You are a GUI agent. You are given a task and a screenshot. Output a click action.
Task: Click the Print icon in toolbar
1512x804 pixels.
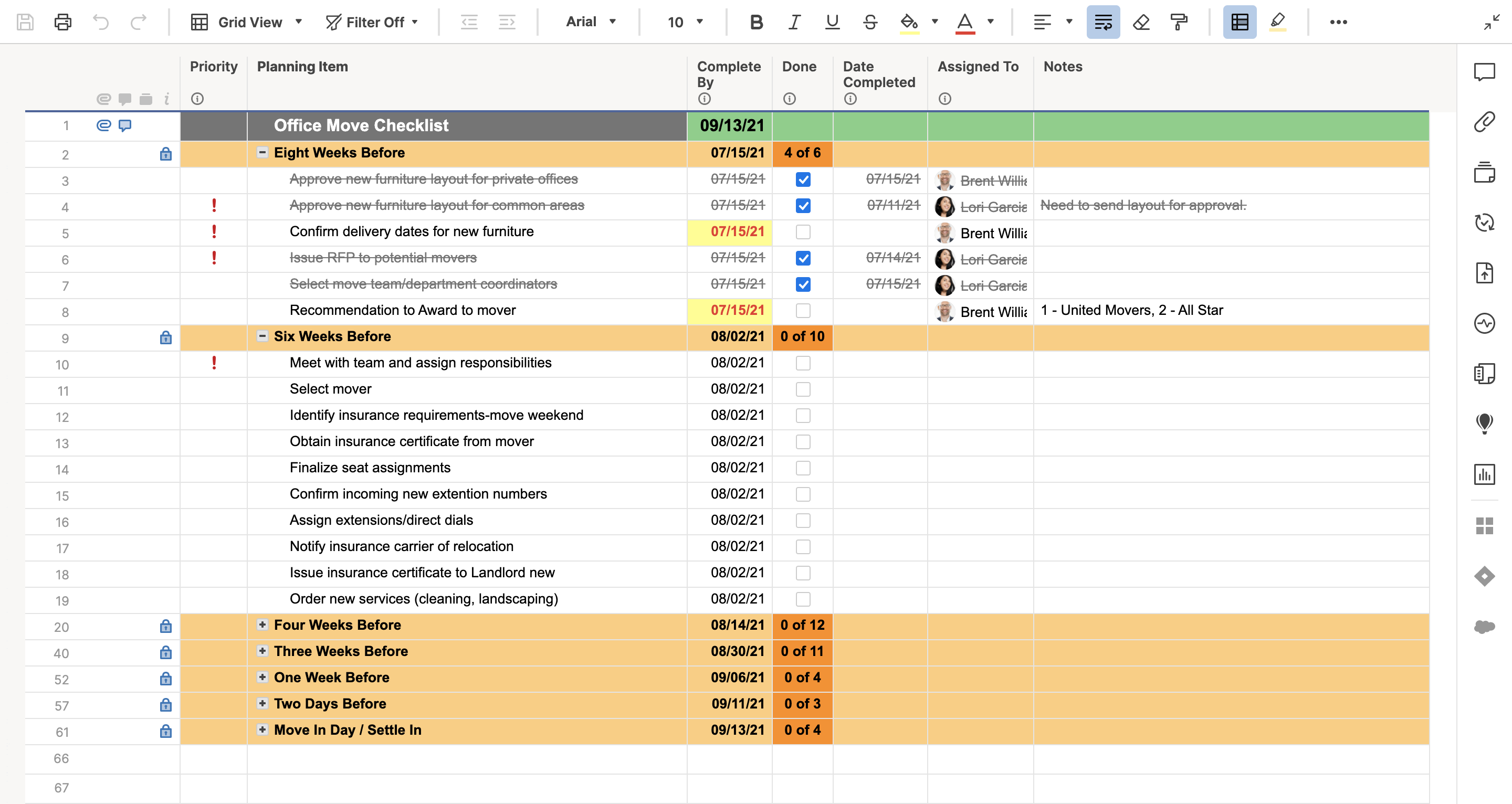(x=63, y=22)
